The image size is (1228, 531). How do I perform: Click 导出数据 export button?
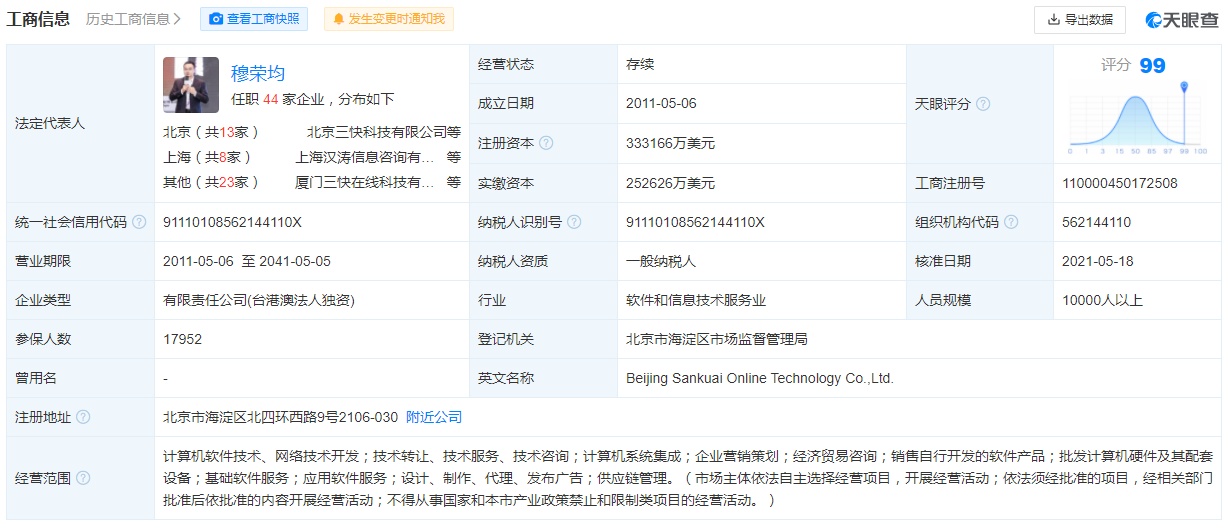click(1079, 19)
